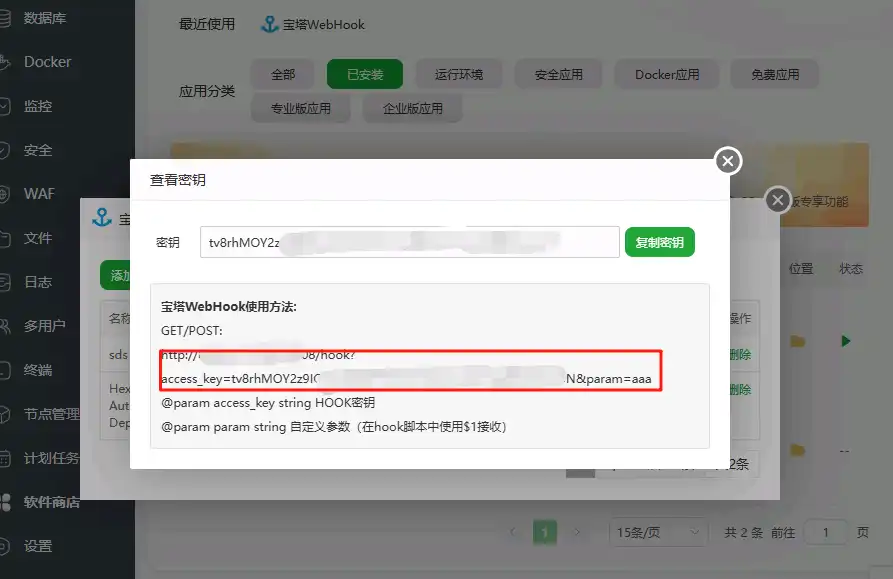Close the 查看密钥 dialog
The width and height of the screenshot is (893, 579).
point(727,160)
